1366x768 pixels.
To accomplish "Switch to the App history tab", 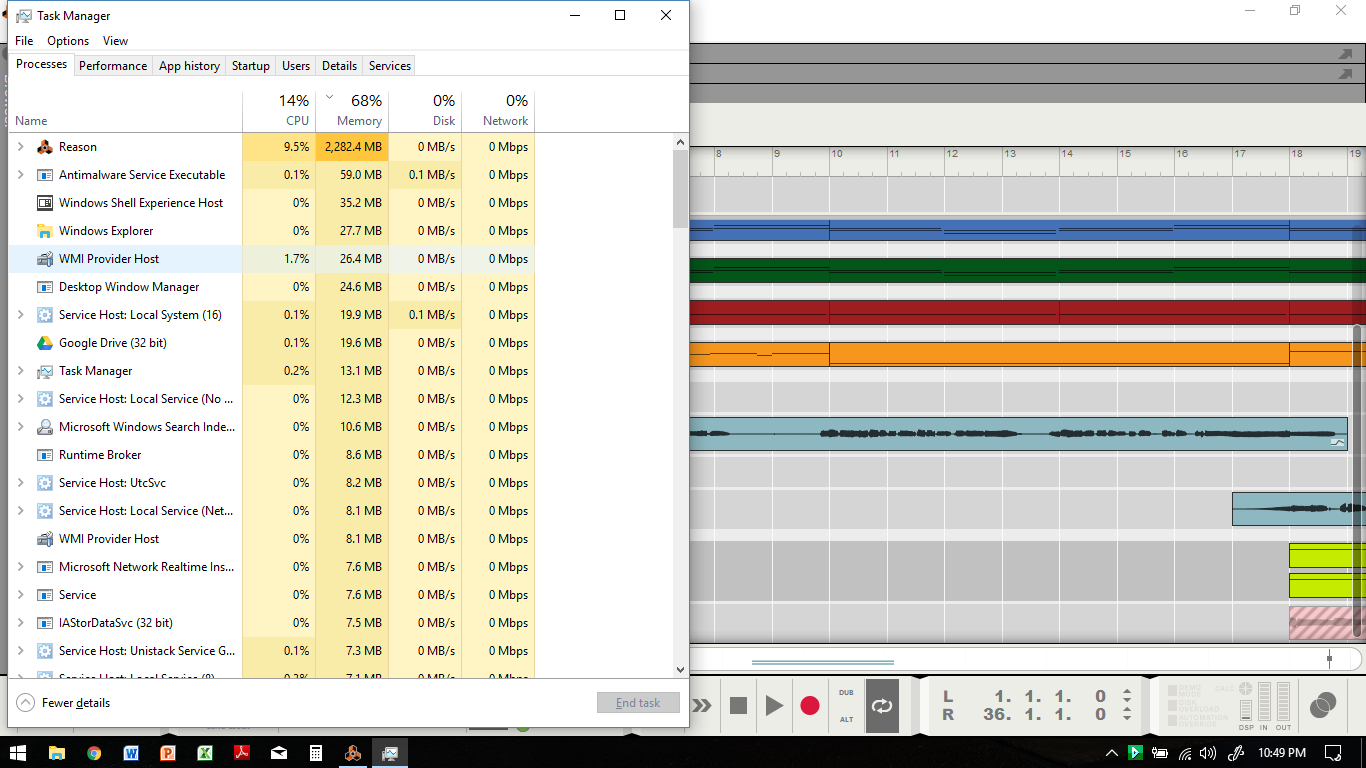I will click(189, 66).
